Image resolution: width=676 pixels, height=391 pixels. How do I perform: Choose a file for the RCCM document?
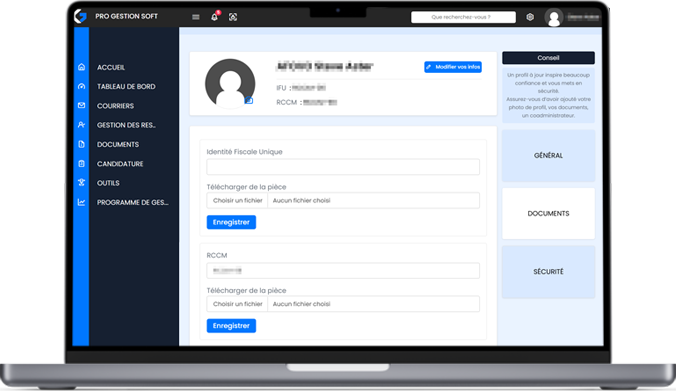click(237, 304)
